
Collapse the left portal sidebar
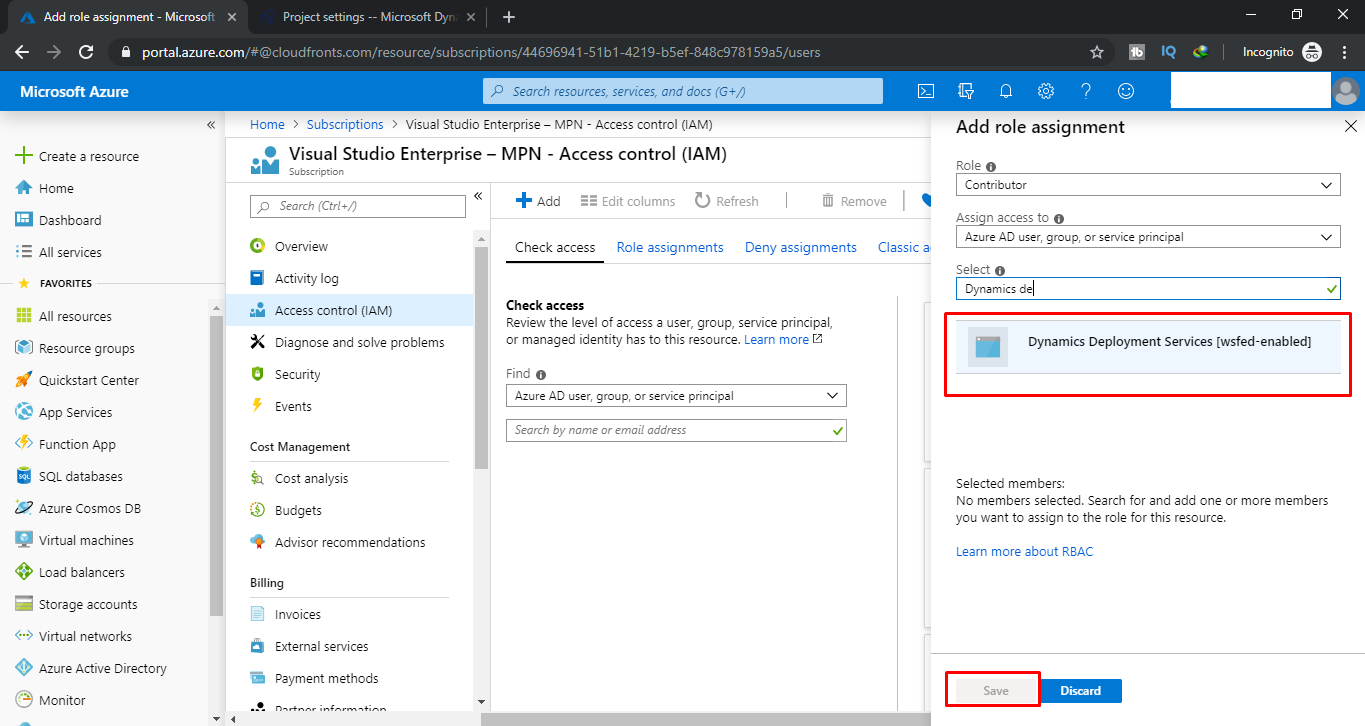[x=211, y=125]
